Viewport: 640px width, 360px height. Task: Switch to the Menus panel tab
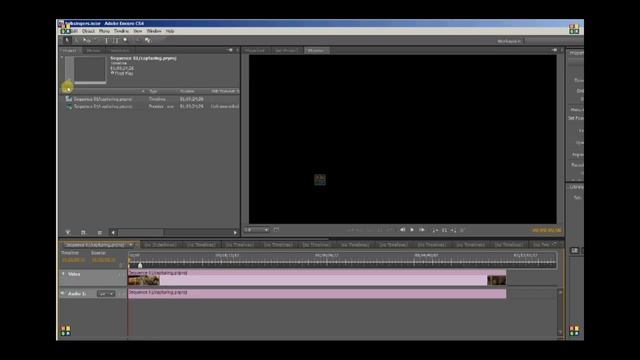93,51
